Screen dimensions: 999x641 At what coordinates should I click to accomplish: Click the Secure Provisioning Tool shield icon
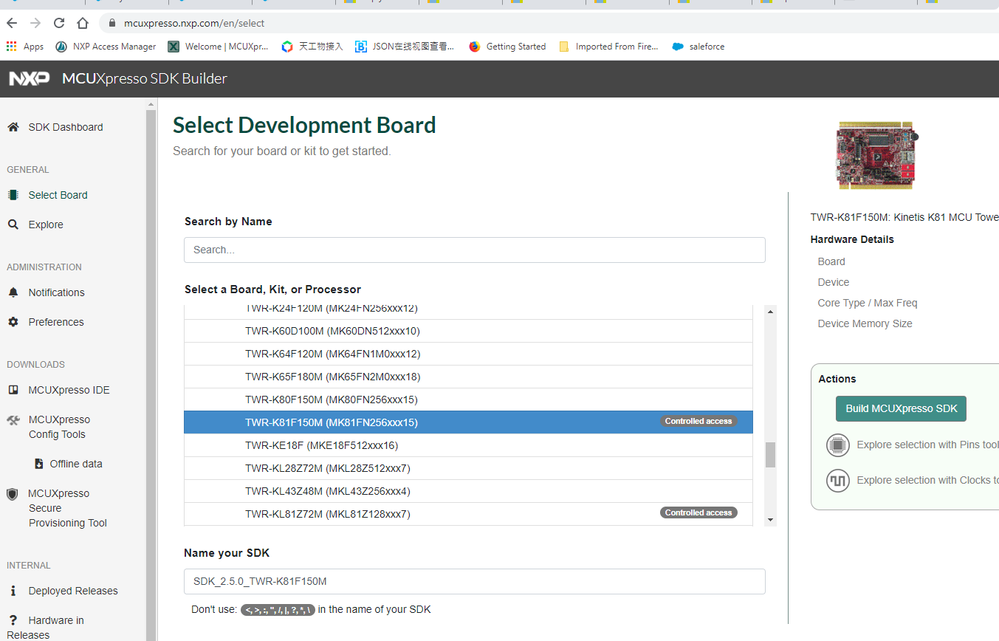click(x=13, y=494)
